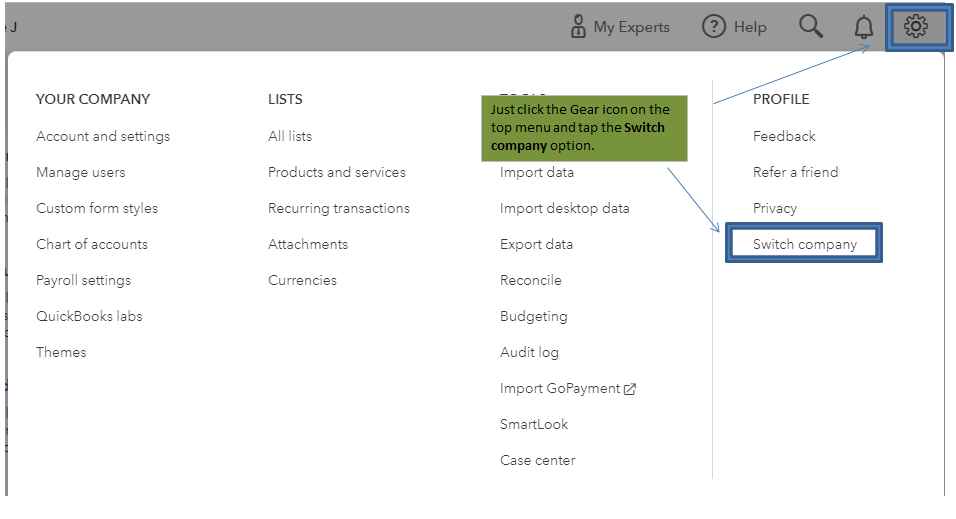956x519 pixels.
Task: Select Switch company option
Action: [x=805, y=244]
